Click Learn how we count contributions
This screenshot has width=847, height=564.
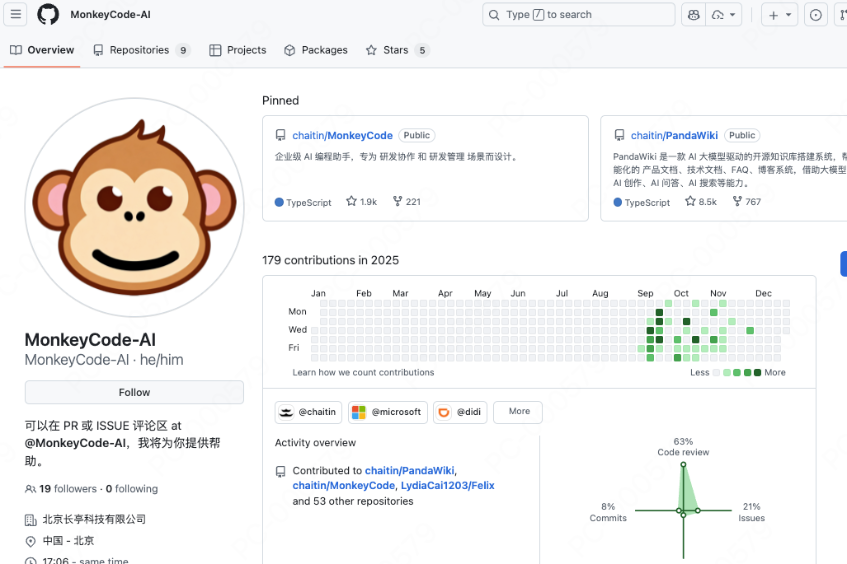(x=363, y=372)
